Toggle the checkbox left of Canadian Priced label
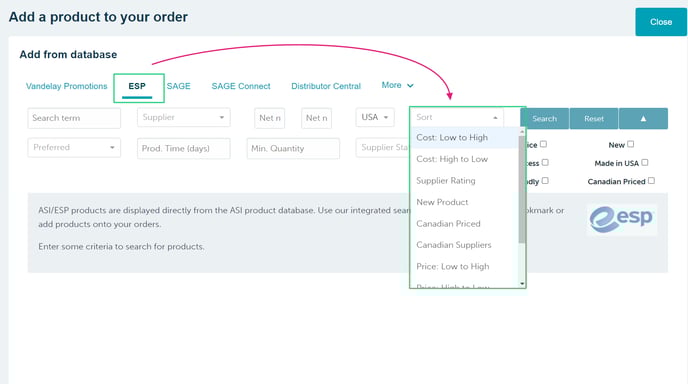 point(545,180)
